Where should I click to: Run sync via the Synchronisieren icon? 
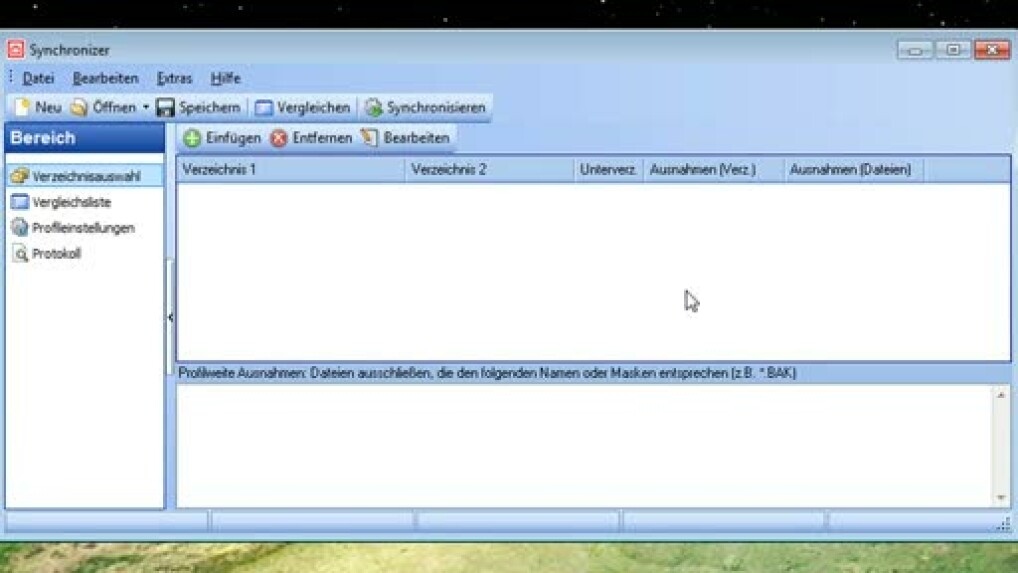[x=373, y=107]
